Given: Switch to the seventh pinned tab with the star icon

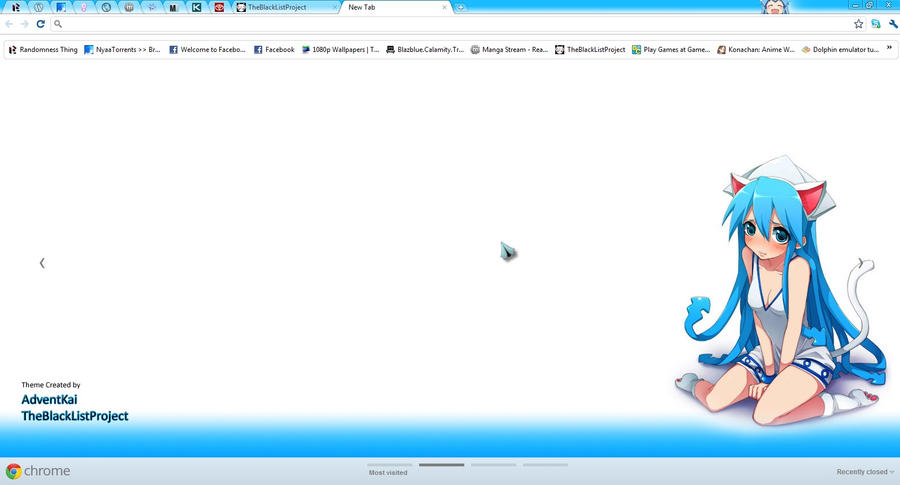Looking at the screenshot, I should (151, 7).
